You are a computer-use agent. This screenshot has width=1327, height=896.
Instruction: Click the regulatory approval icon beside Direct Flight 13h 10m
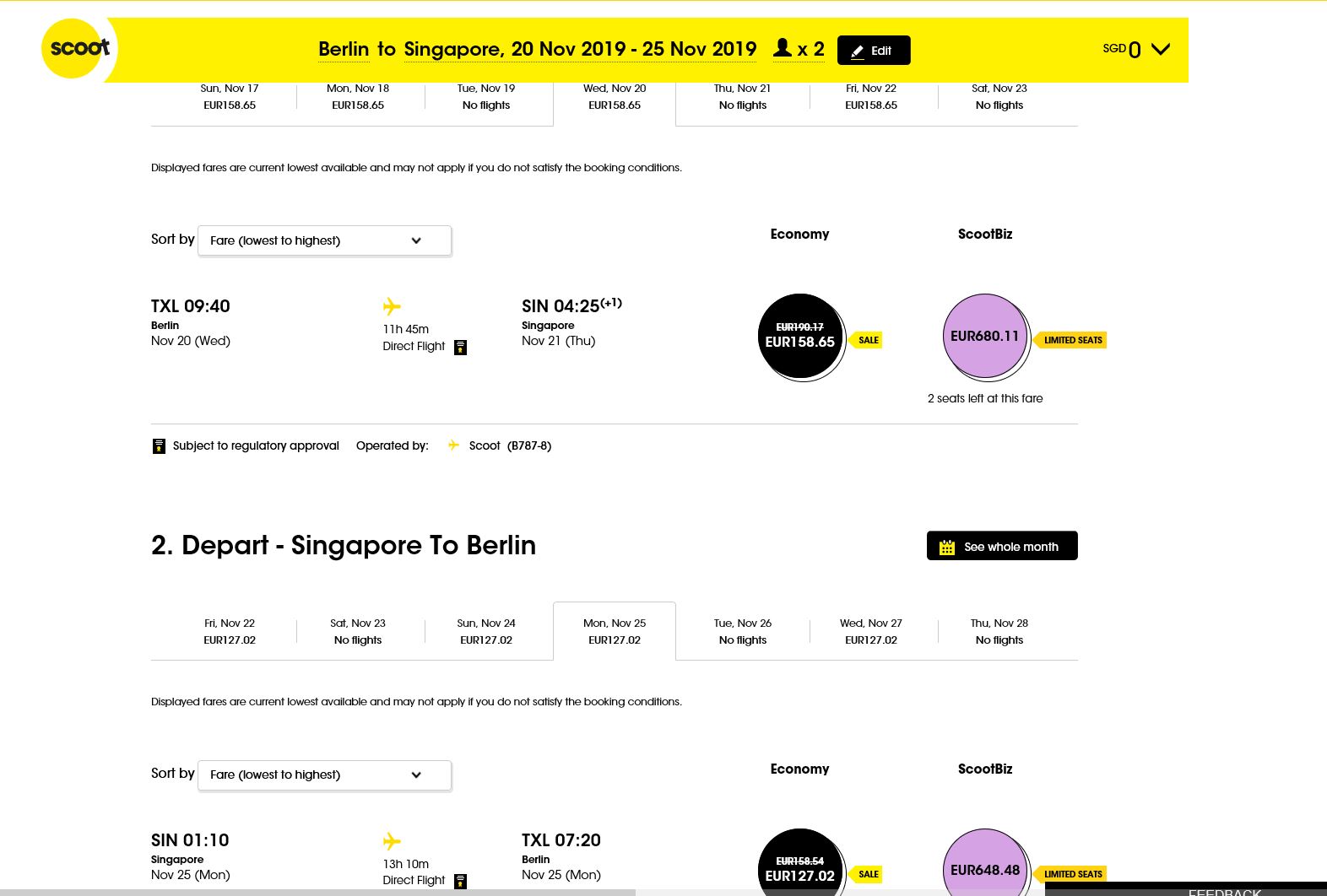click(x=460, y=882)
